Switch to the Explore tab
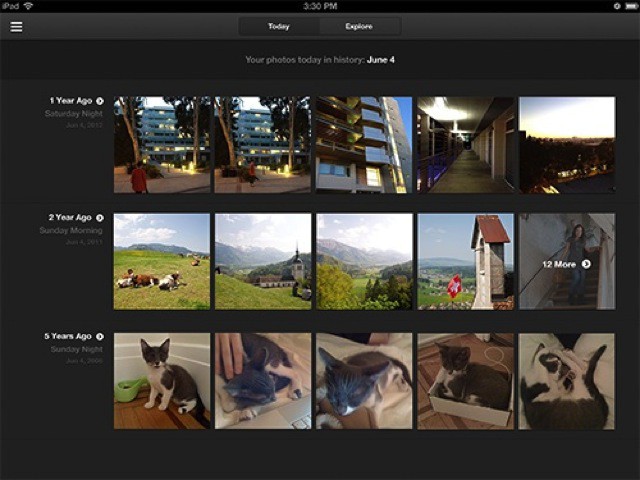640x480 pixels. 360,26
